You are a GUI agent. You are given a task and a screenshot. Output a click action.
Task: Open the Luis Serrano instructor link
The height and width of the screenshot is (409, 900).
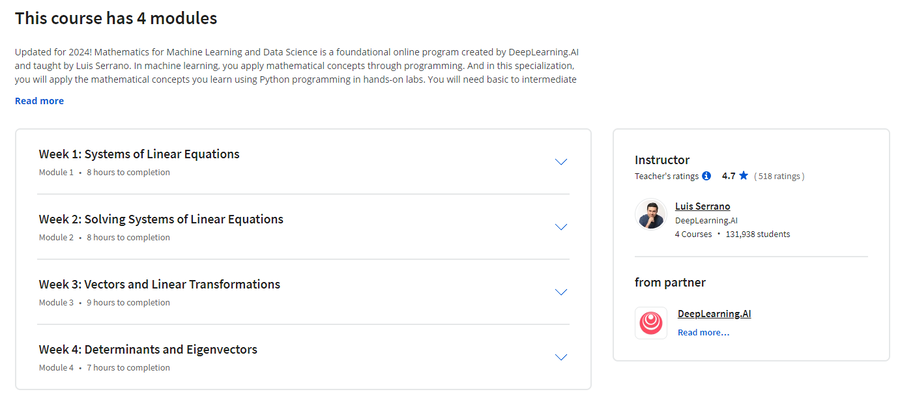[703, 207]
